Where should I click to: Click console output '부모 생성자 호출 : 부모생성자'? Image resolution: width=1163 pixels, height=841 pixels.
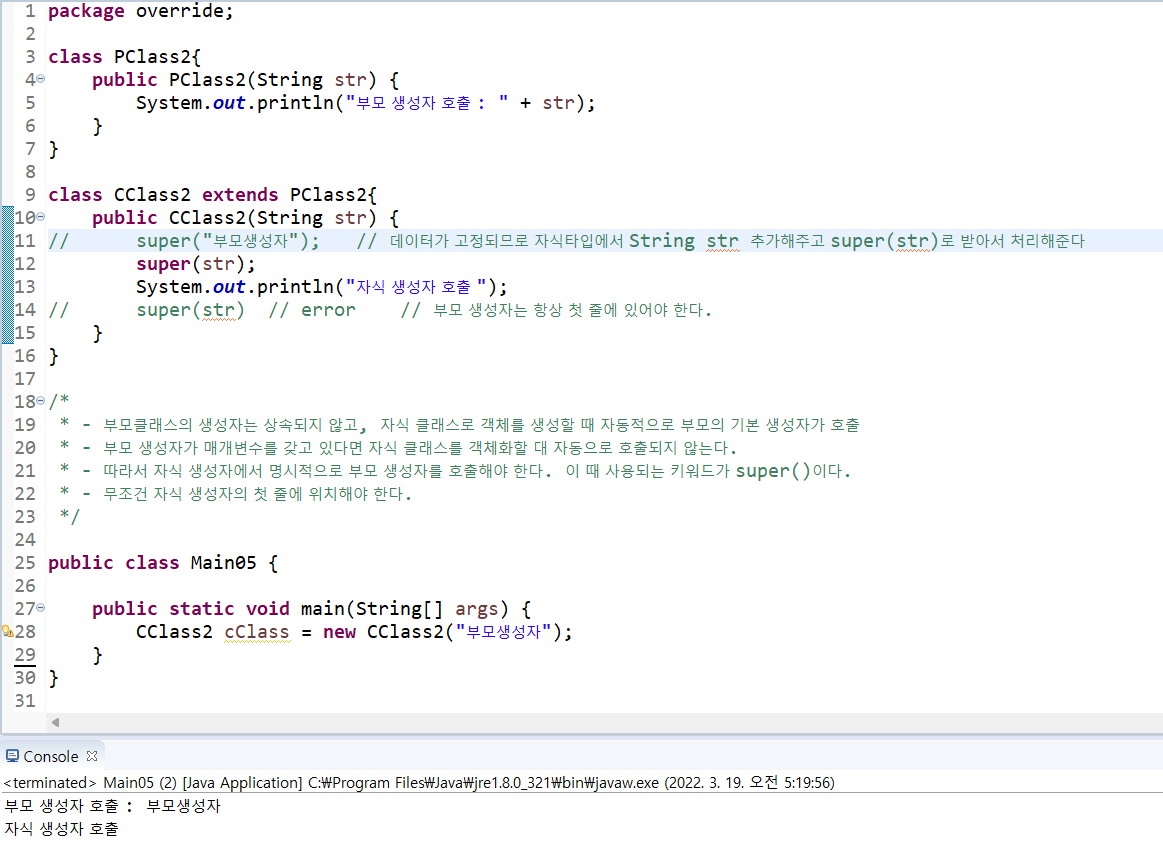point(112,806)
